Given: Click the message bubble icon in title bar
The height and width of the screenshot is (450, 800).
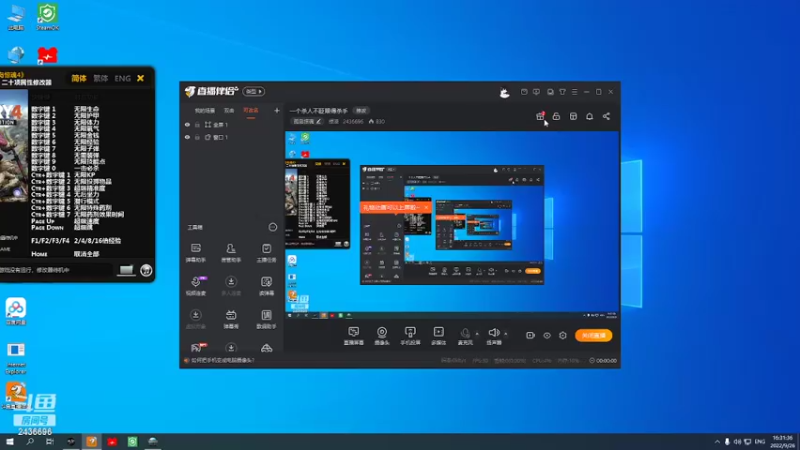Looking at the screenshot, I should (536, 92).
